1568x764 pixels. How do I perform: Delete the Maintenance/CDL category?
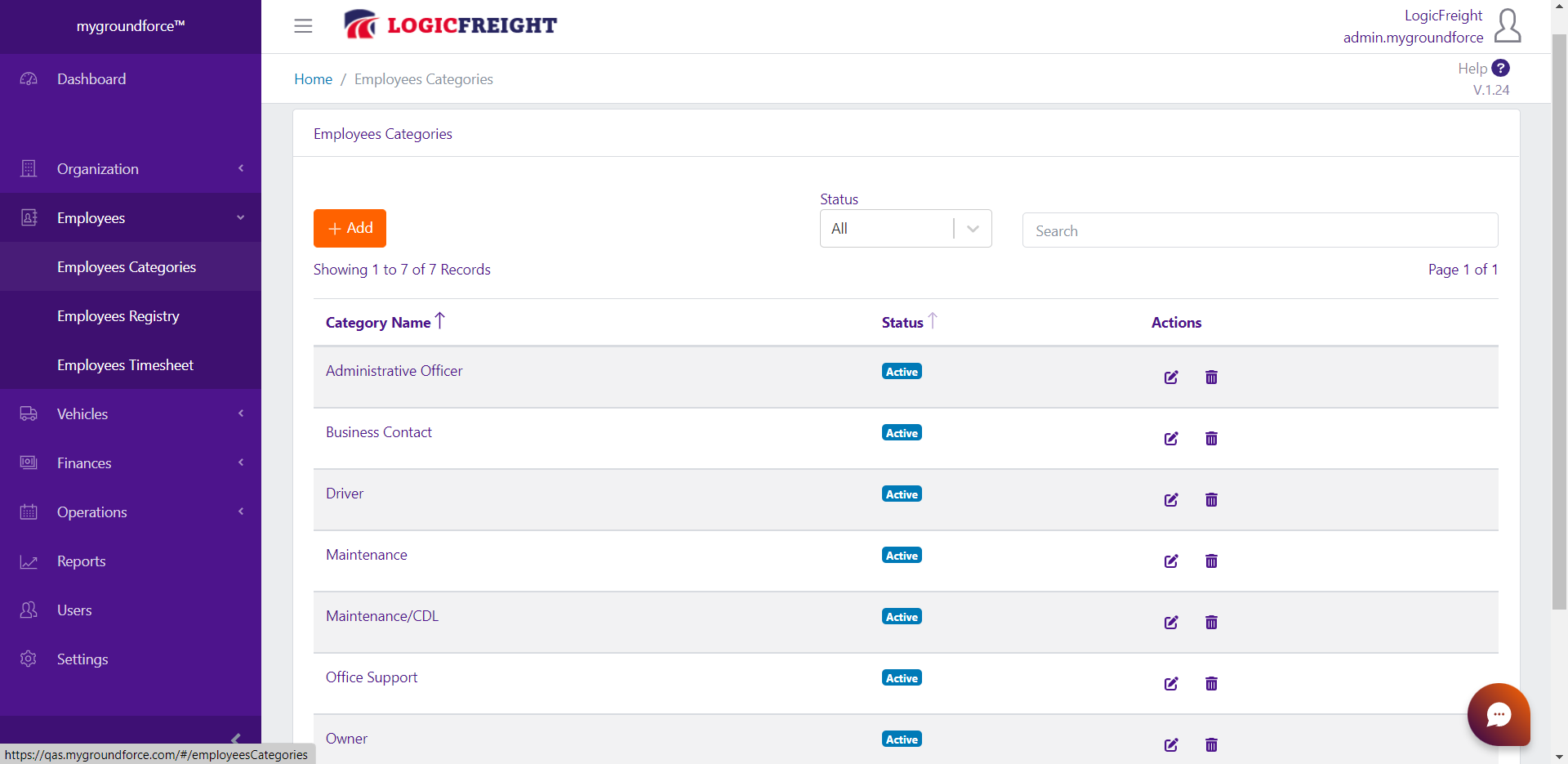point(1211,622)
